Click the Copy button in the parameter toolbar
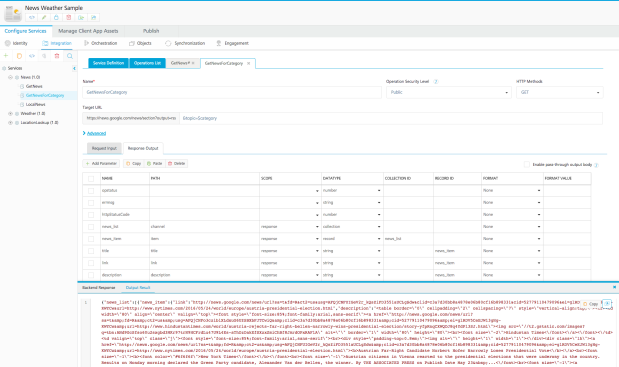 tap(133, 164)
